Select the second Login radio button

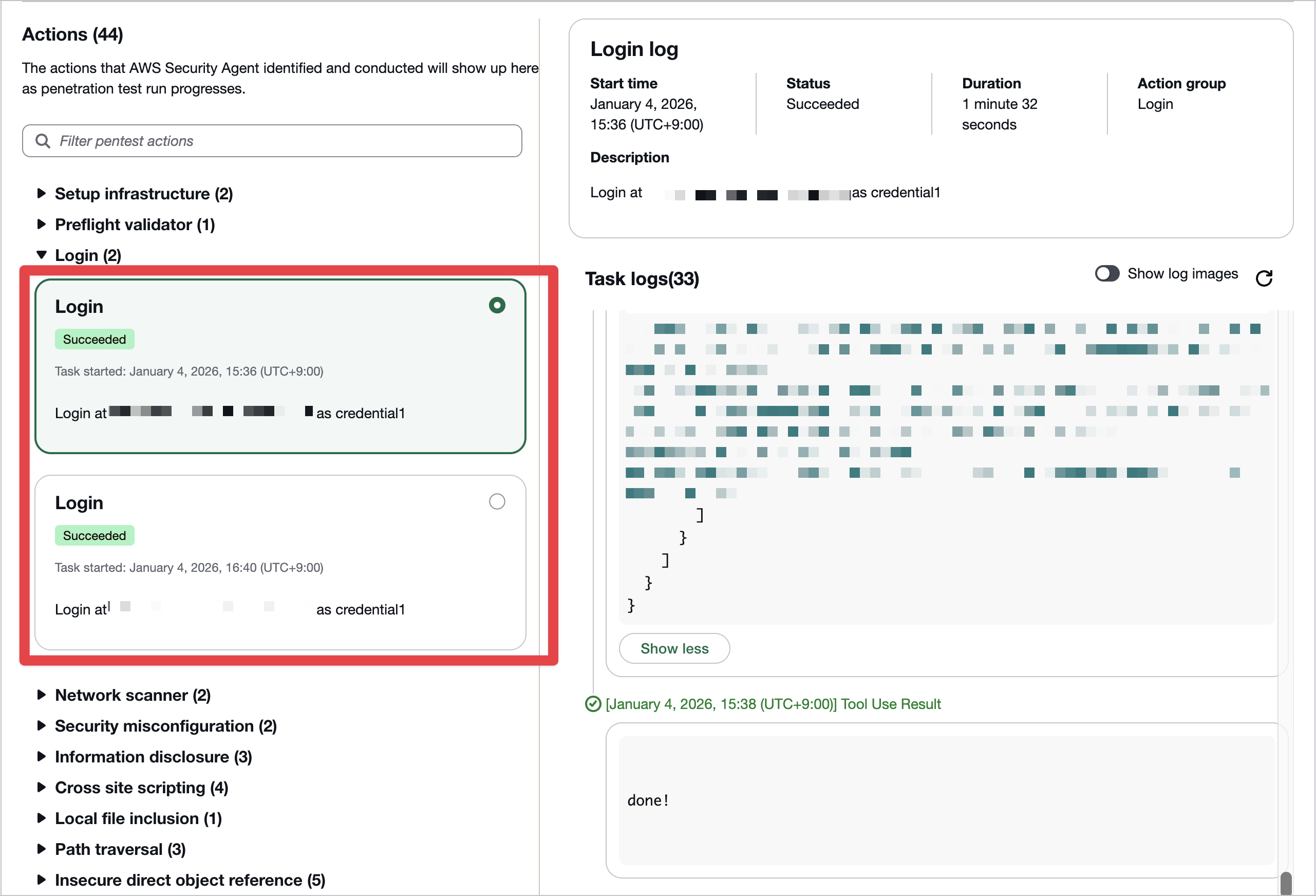tap(497, 502)
